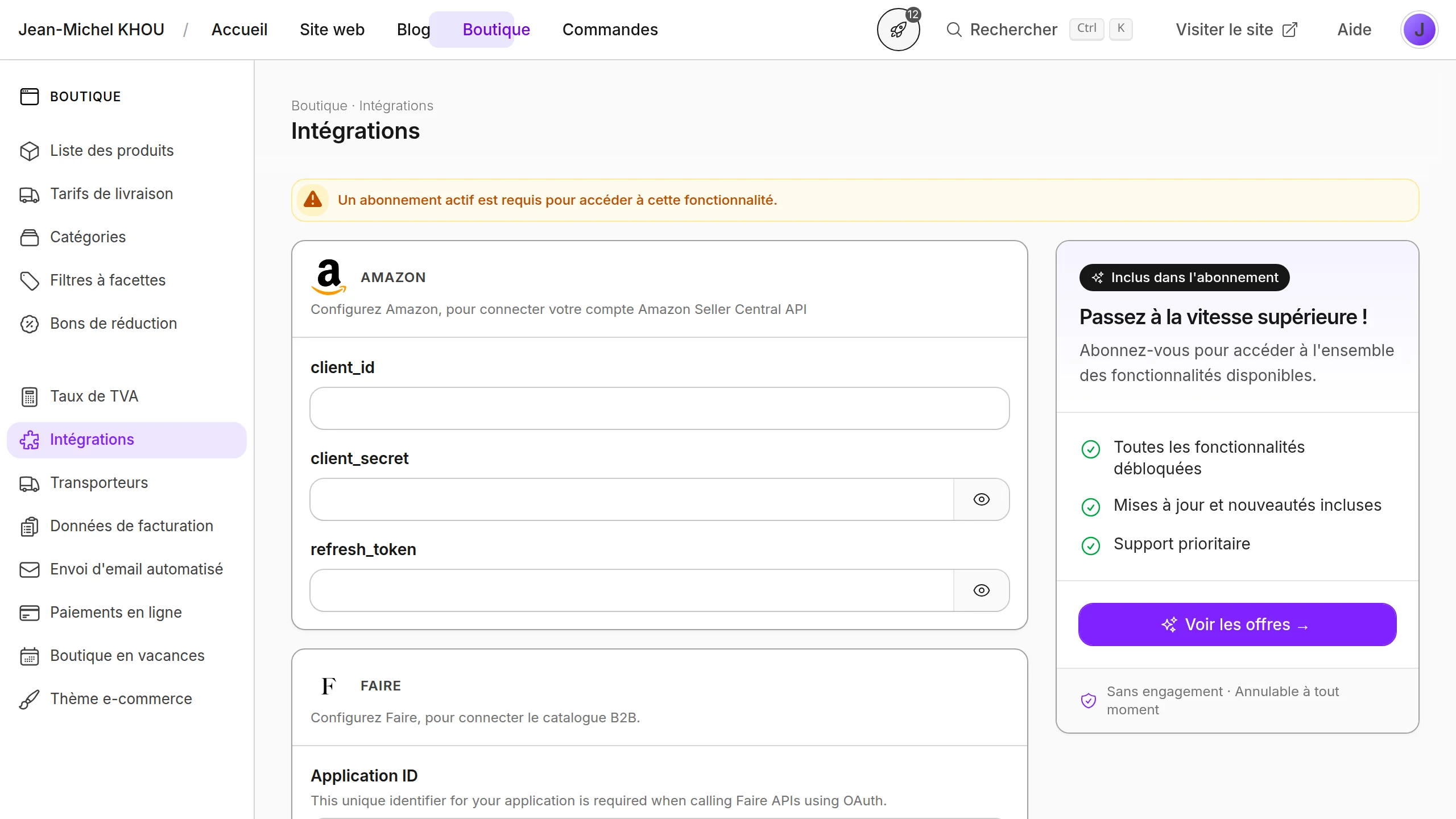Open Paiements en ligne settings
1456x819 pixels.
pyautogui.click(x=116, y=613)
